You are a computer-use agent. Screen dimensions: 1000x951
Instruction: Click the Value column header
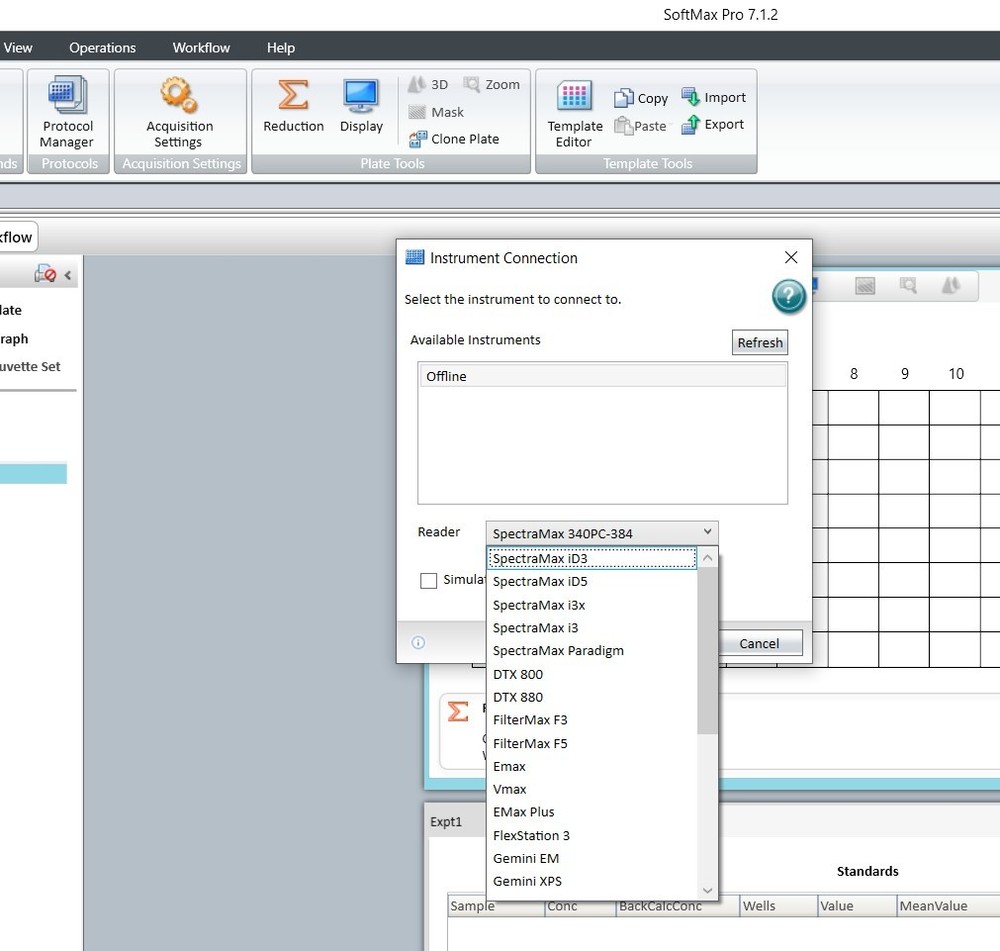tap(857, 906)
